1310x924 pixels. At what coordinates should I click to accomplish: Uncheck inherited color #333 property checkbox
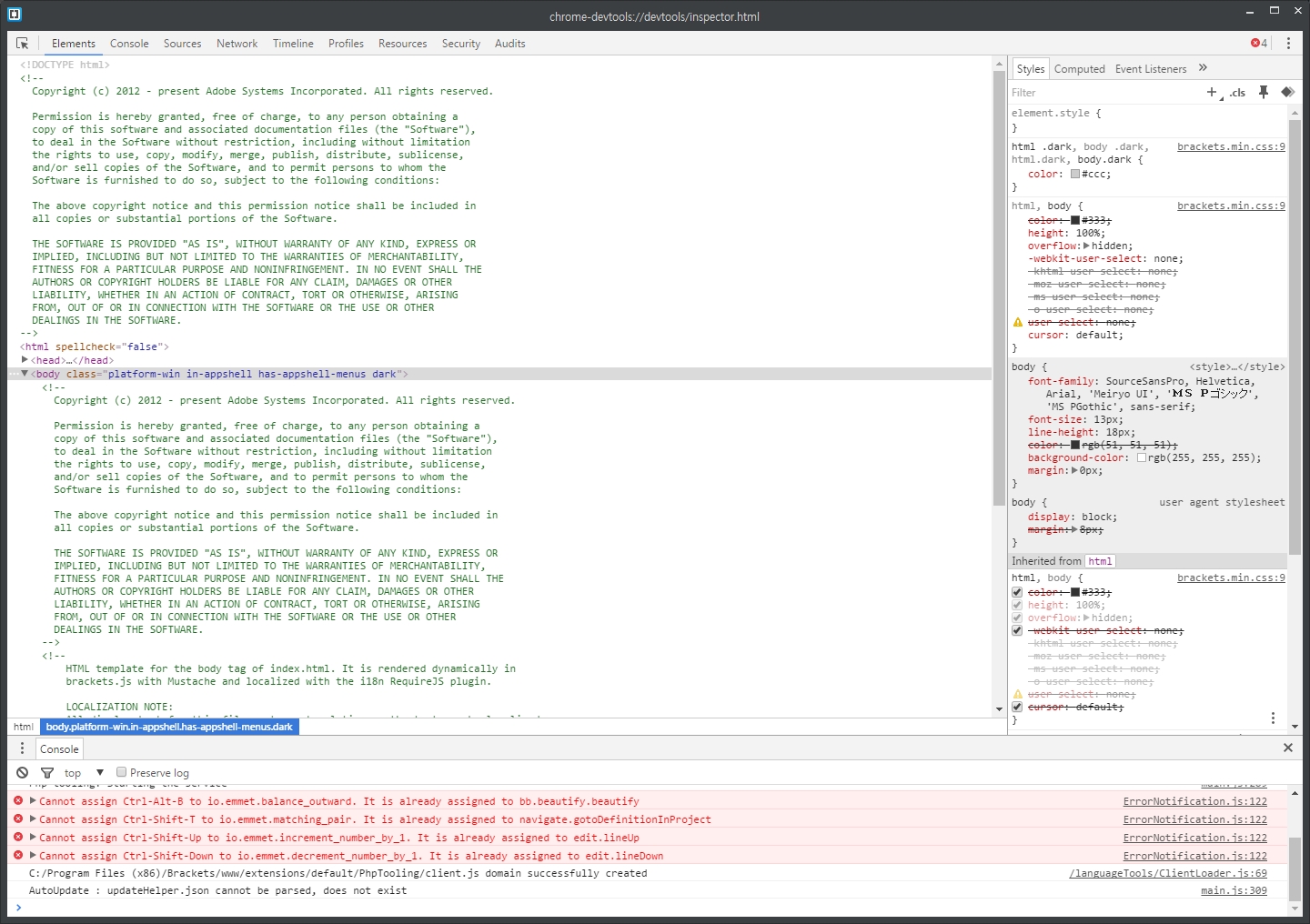pyautogui.click(x=1017, y=592)
